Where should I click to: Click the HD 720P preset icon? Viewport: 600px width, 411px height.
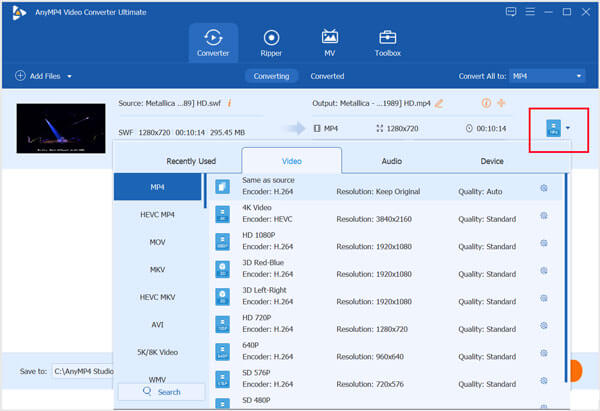tap(222, 325)
